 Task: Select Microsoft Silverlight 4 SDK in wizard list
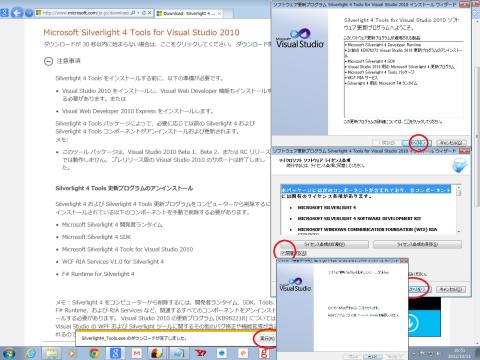click(x=371, y=61)
